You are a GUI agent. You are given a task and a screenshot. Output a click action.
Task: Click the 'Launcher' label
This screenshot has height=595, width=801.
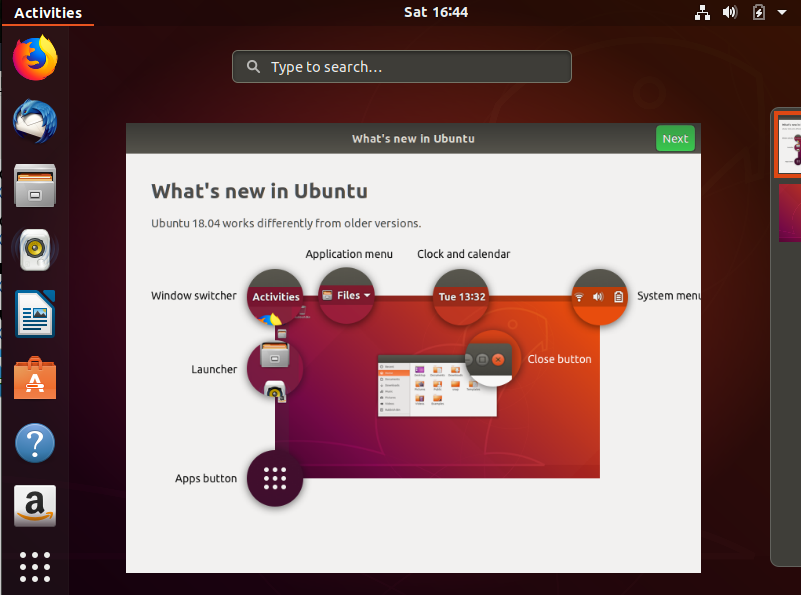pos(214,369)
